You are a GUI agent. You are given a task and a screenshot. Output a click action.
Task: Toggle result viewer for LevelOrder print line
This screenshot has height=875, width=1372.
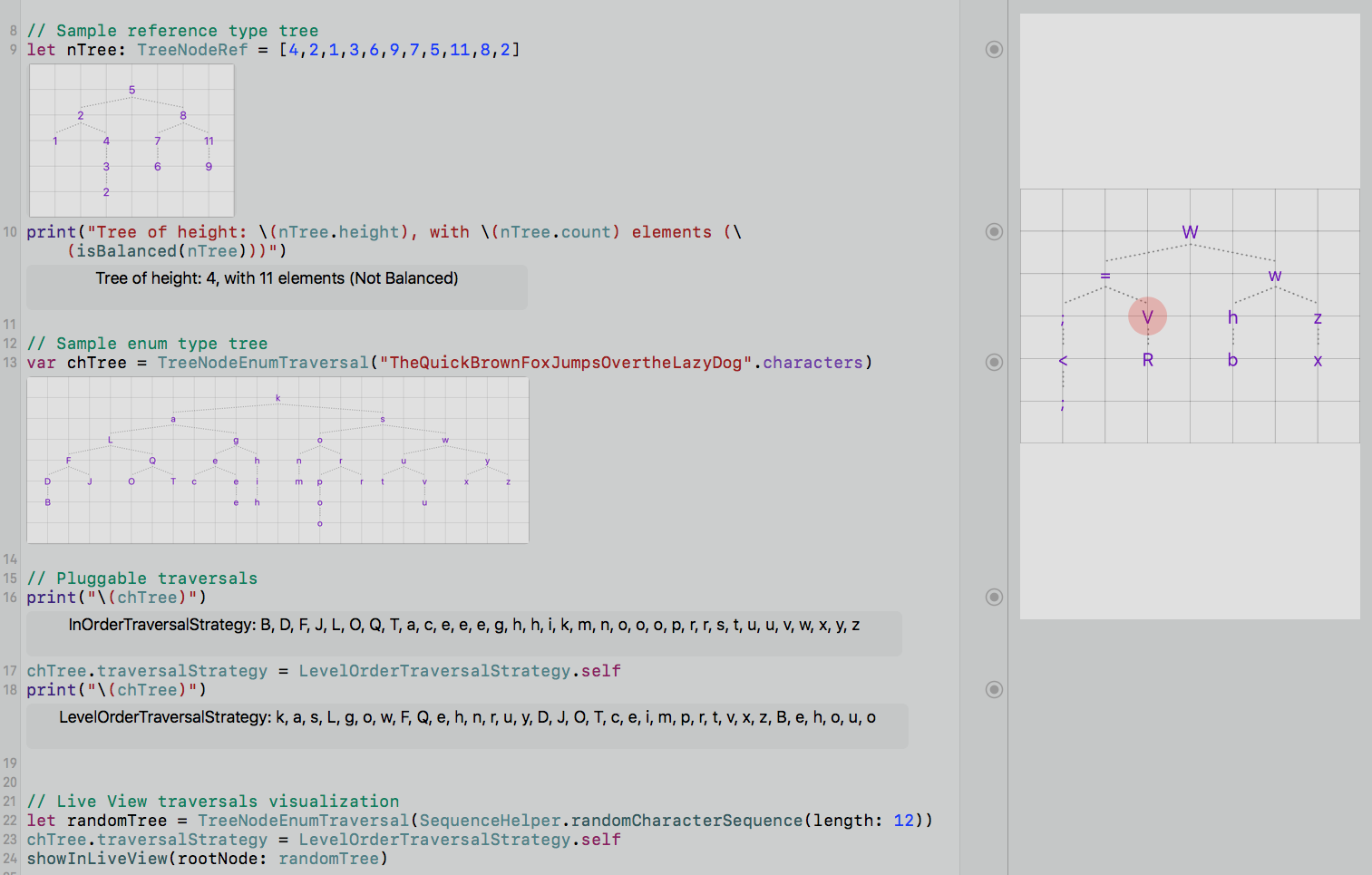coord(994,689)
